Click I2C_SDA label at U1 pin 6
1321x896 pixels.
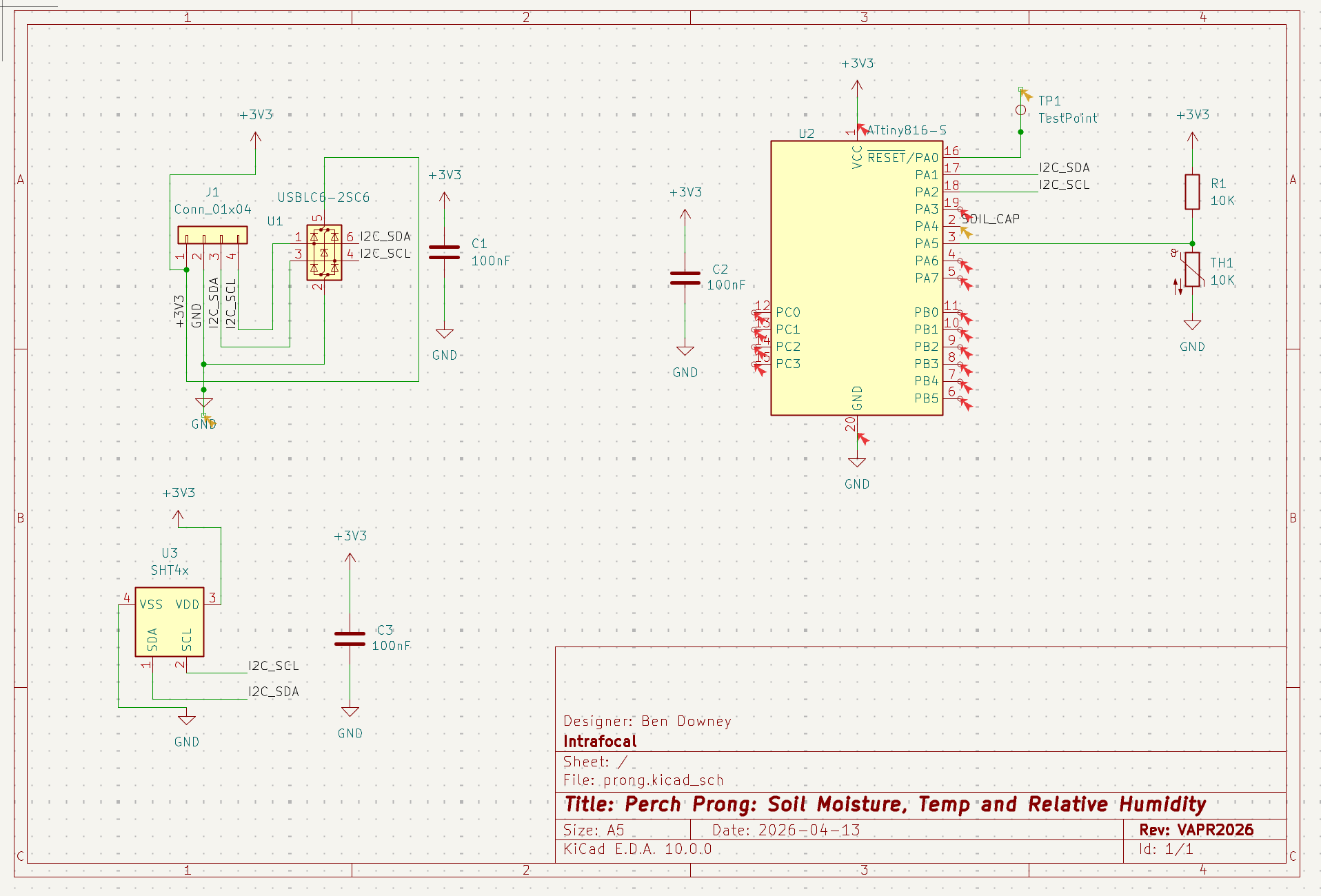tap(385, 236)
